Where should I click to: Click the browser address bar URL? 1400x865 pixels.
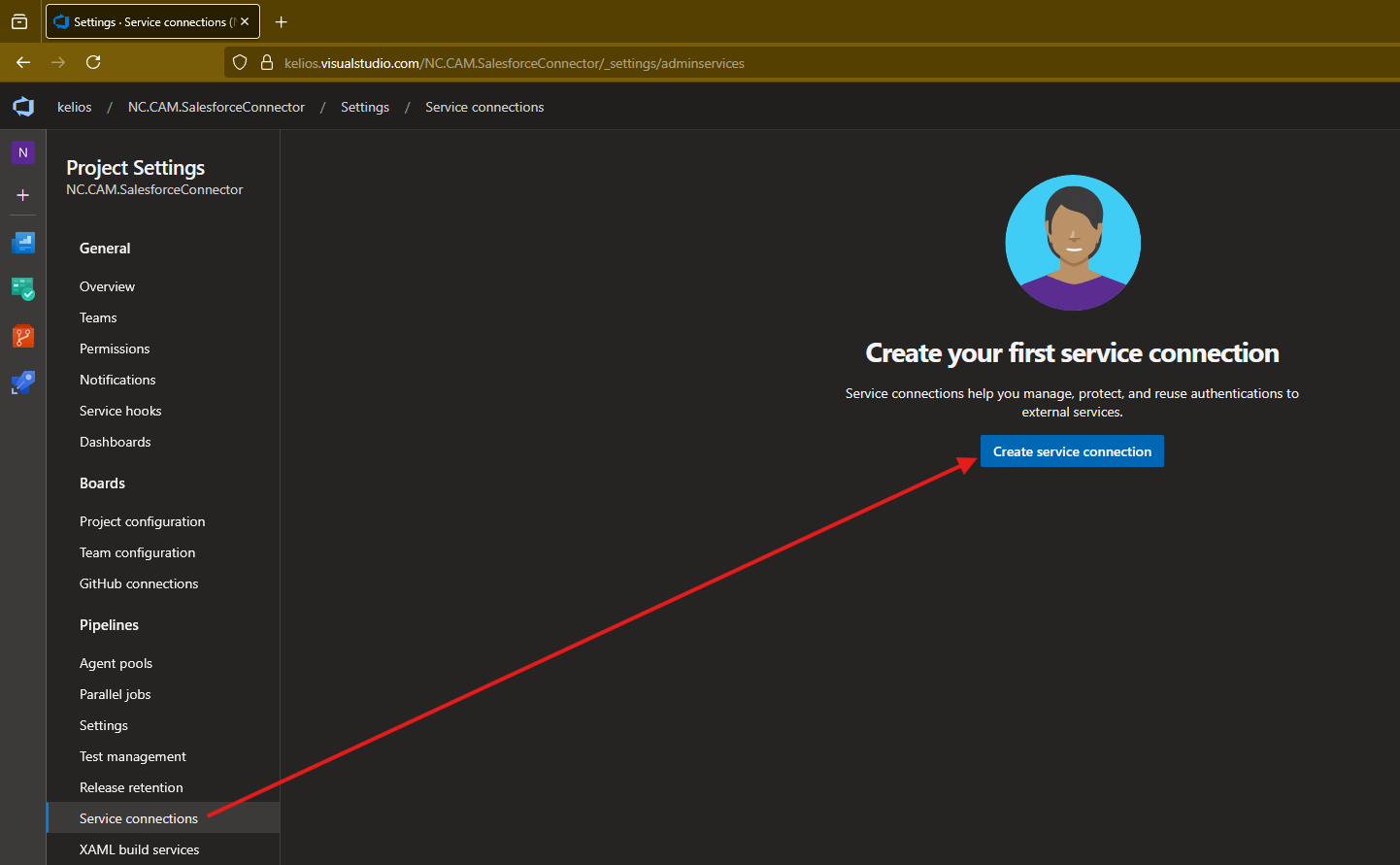[x=515, y=63]
